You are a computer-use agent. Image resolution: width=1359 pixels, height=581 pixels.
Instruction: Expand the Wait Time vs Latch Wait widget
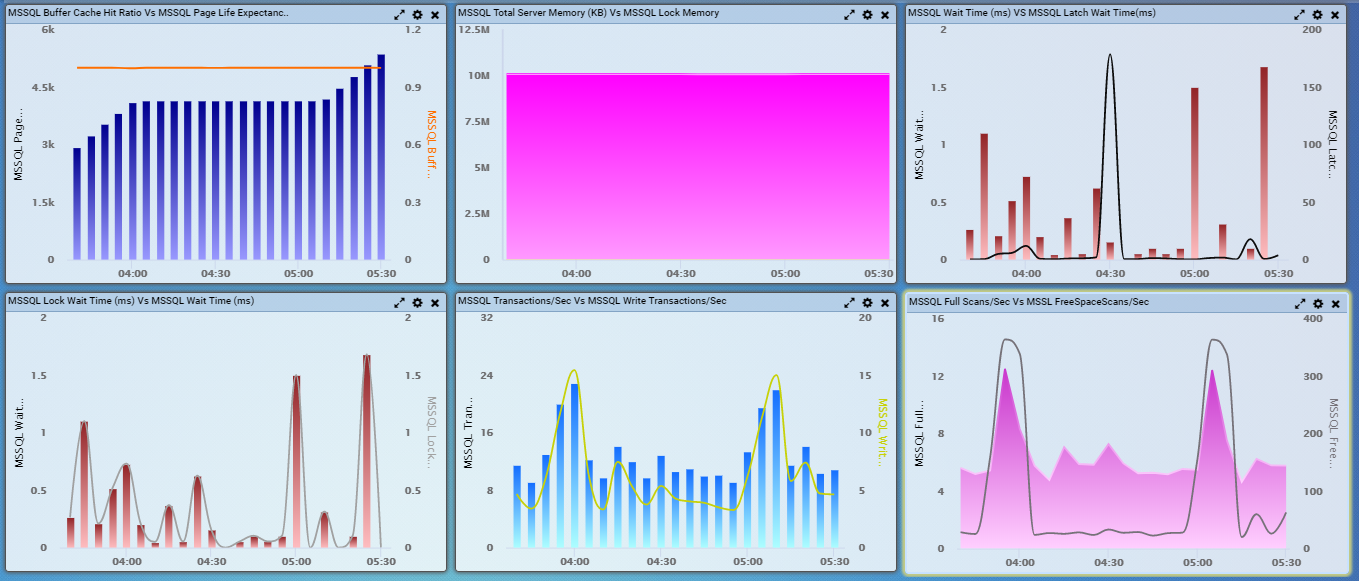point(1300,15)
